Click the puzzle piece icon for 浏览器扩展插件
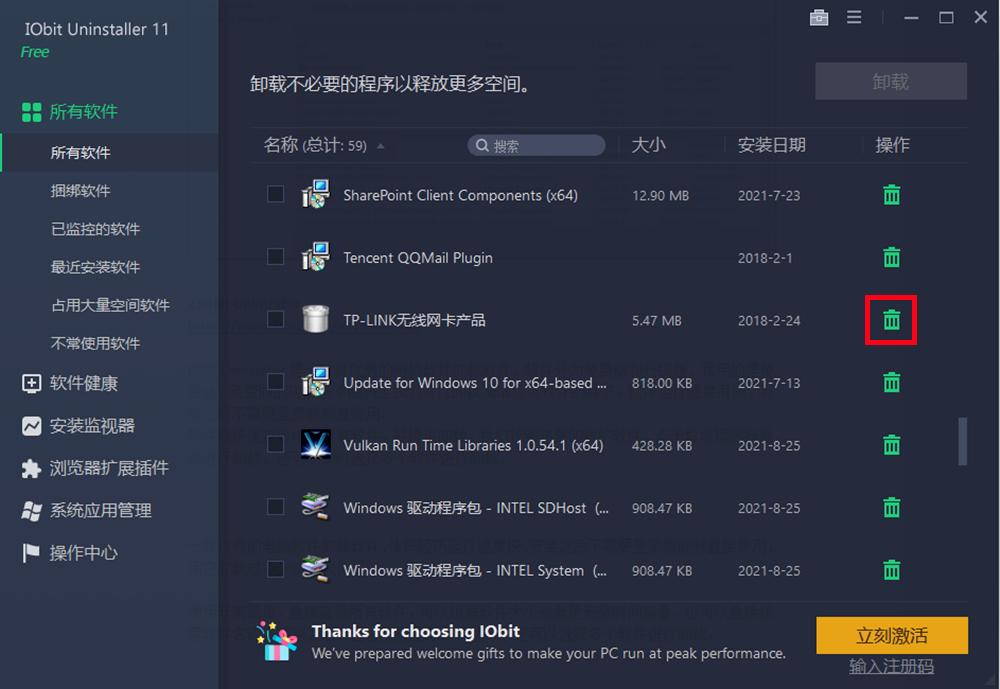 [x=31, y=468]
